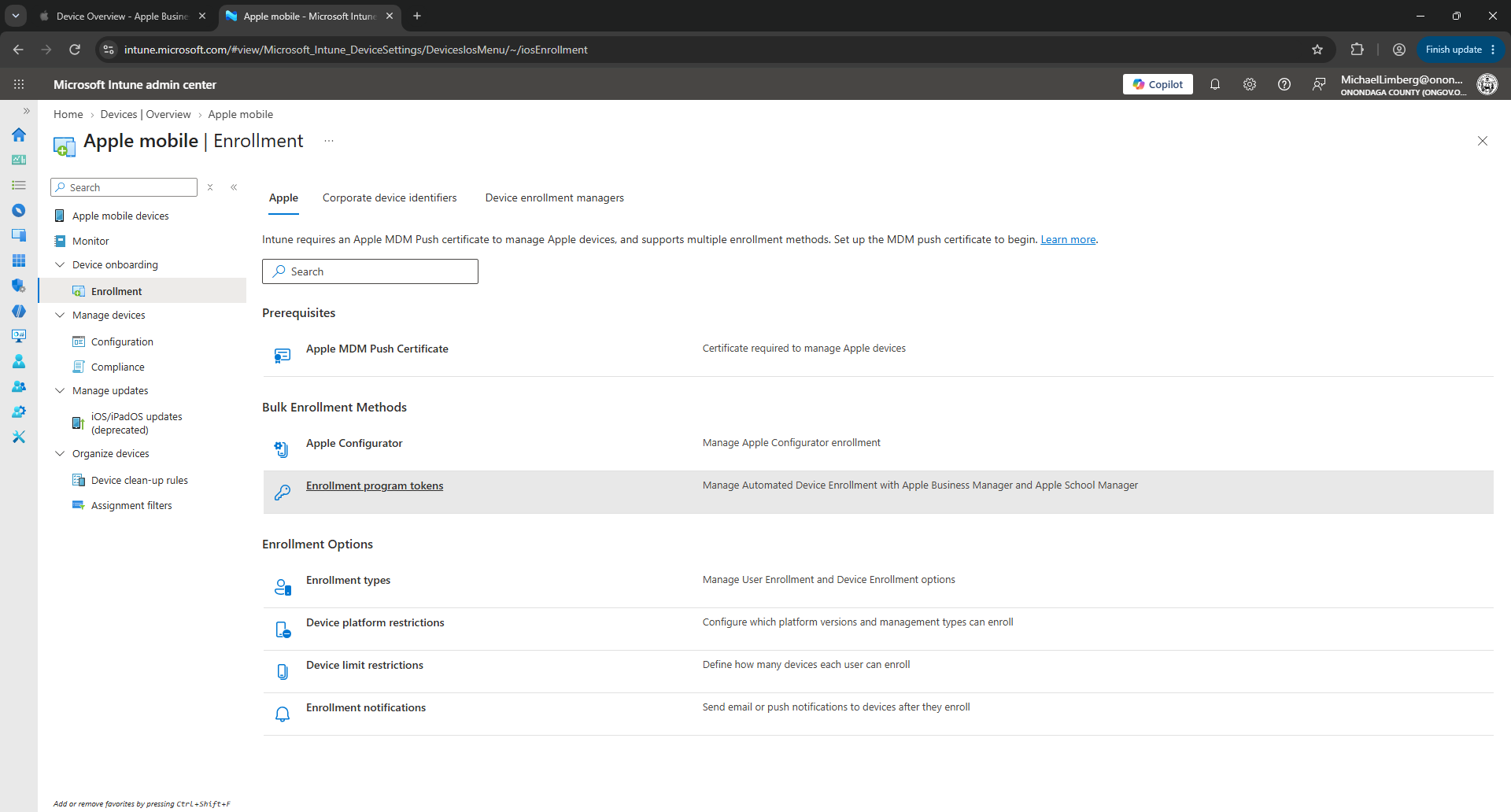Image resolution: width=1511 pixels, height=812 pixels.
Task: Switch to Device Overview - Apple Business browser tab
Action: tap(122, 16)
